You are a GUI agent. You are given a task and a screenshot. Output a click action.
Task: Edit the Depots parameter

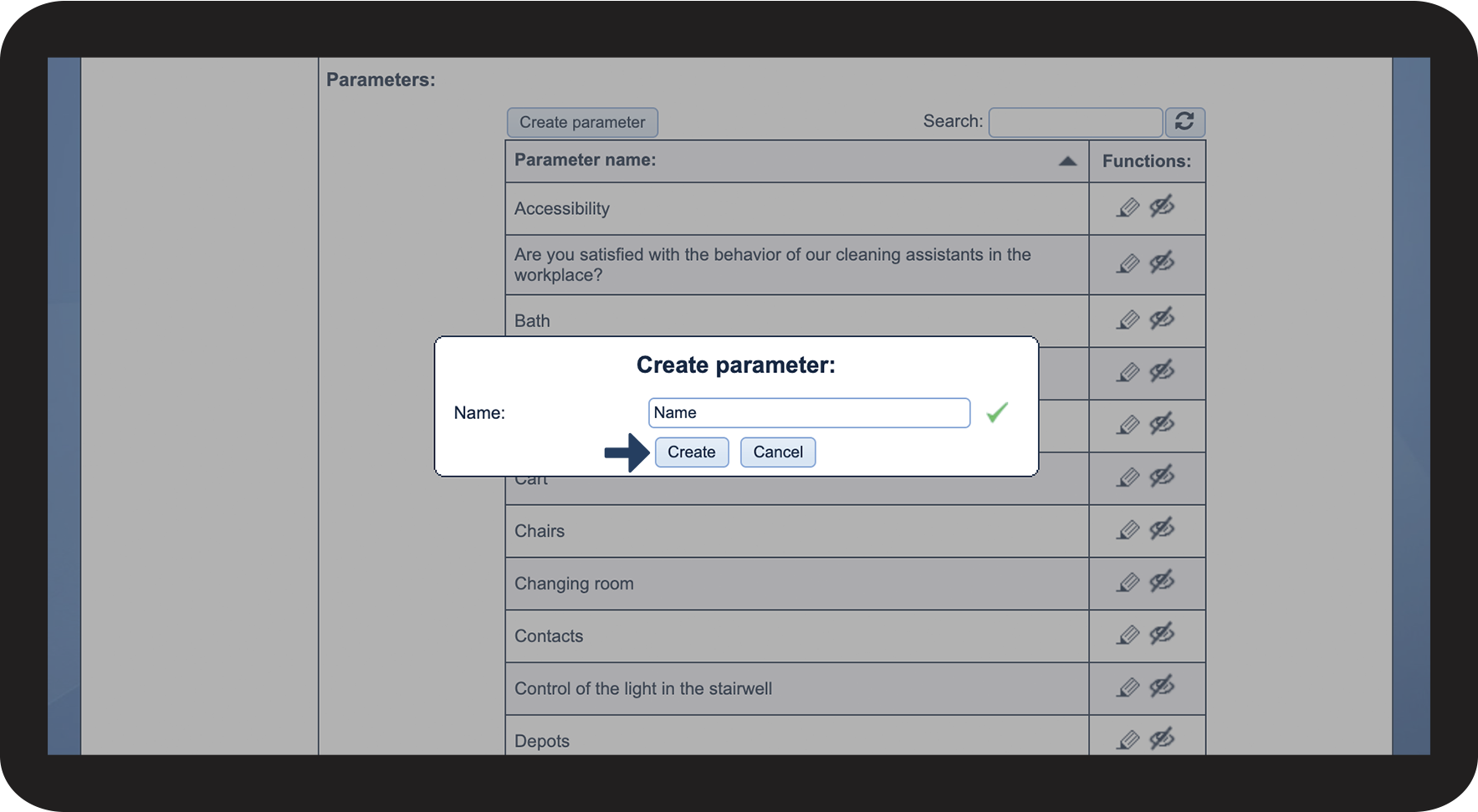tap(1128, 740)
